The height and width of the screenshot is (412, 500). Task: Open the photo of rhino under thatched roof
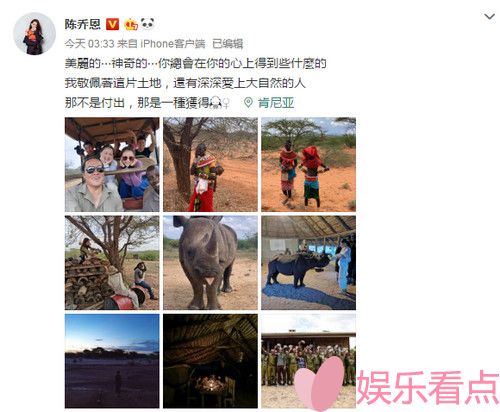coord(309,263)
